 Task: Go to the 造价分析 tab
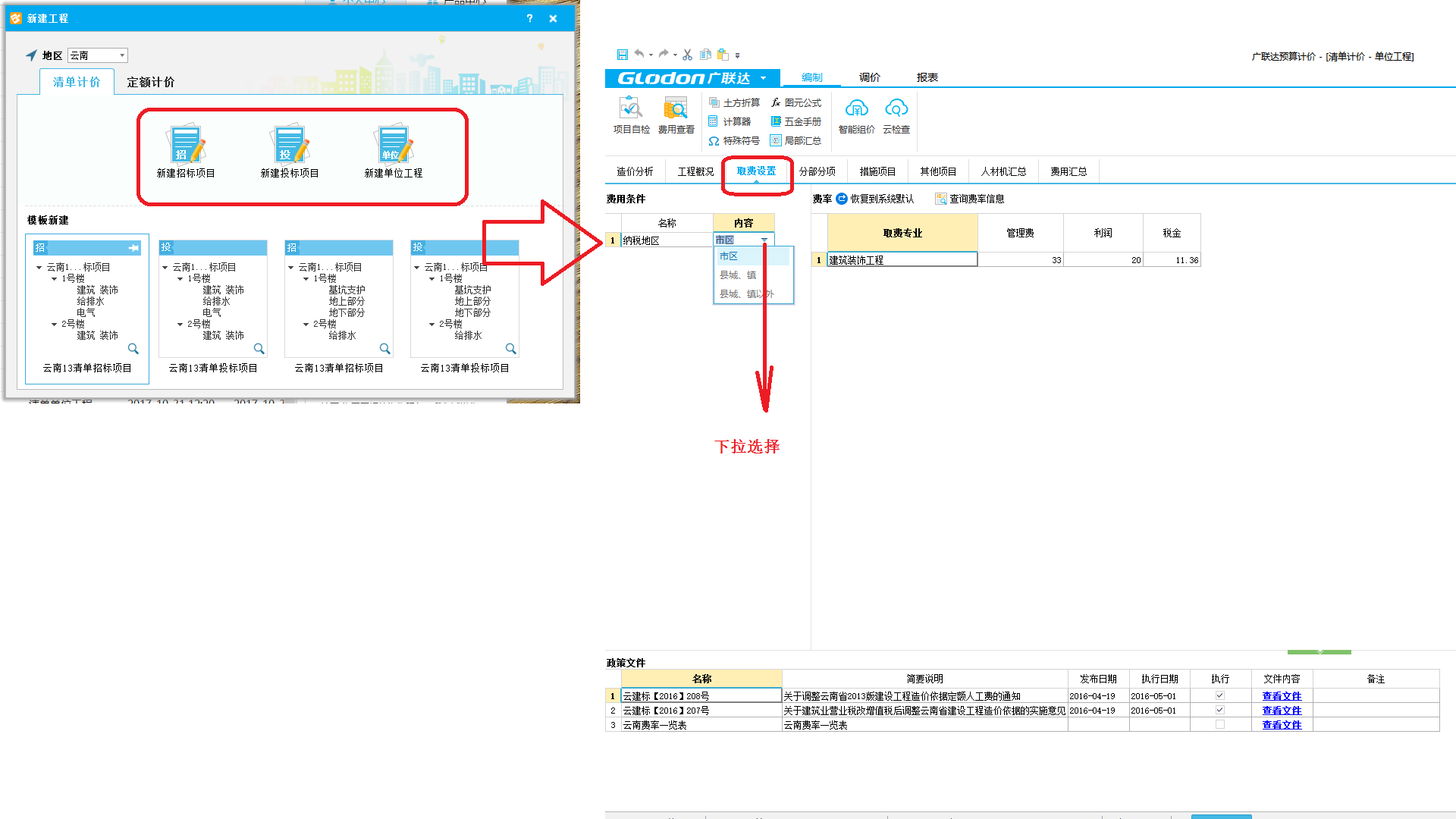635,171
